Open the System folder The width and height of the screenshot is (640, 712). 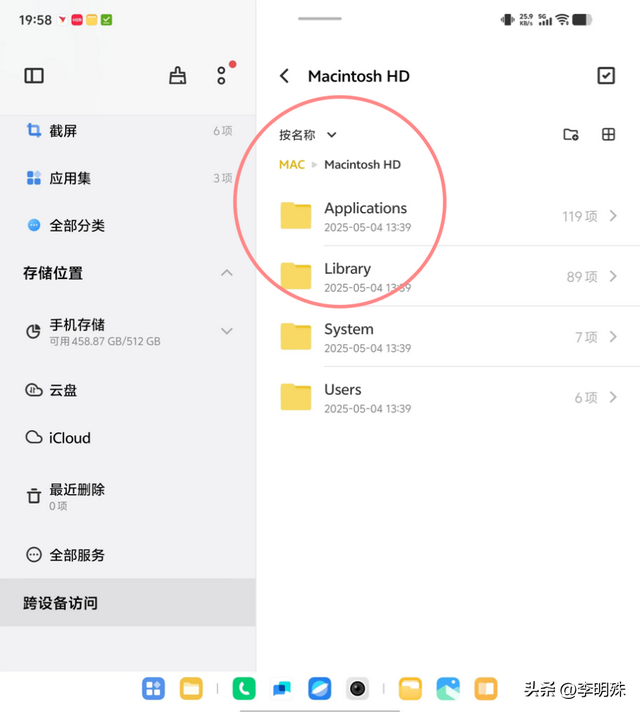coord(448,337)
